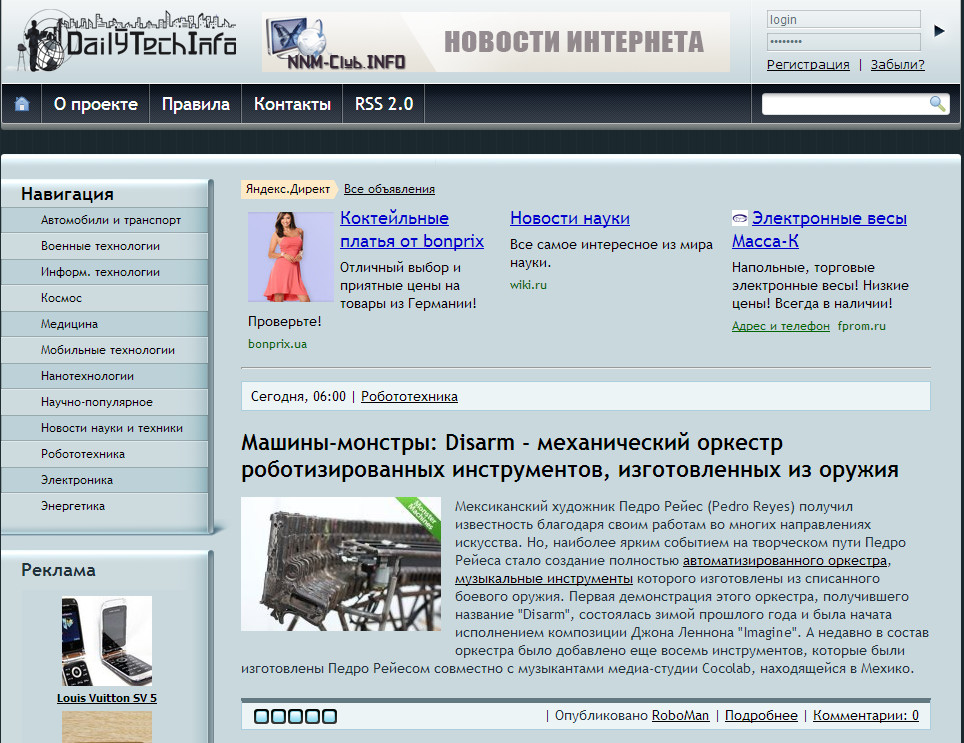Click the login input field

842,19
